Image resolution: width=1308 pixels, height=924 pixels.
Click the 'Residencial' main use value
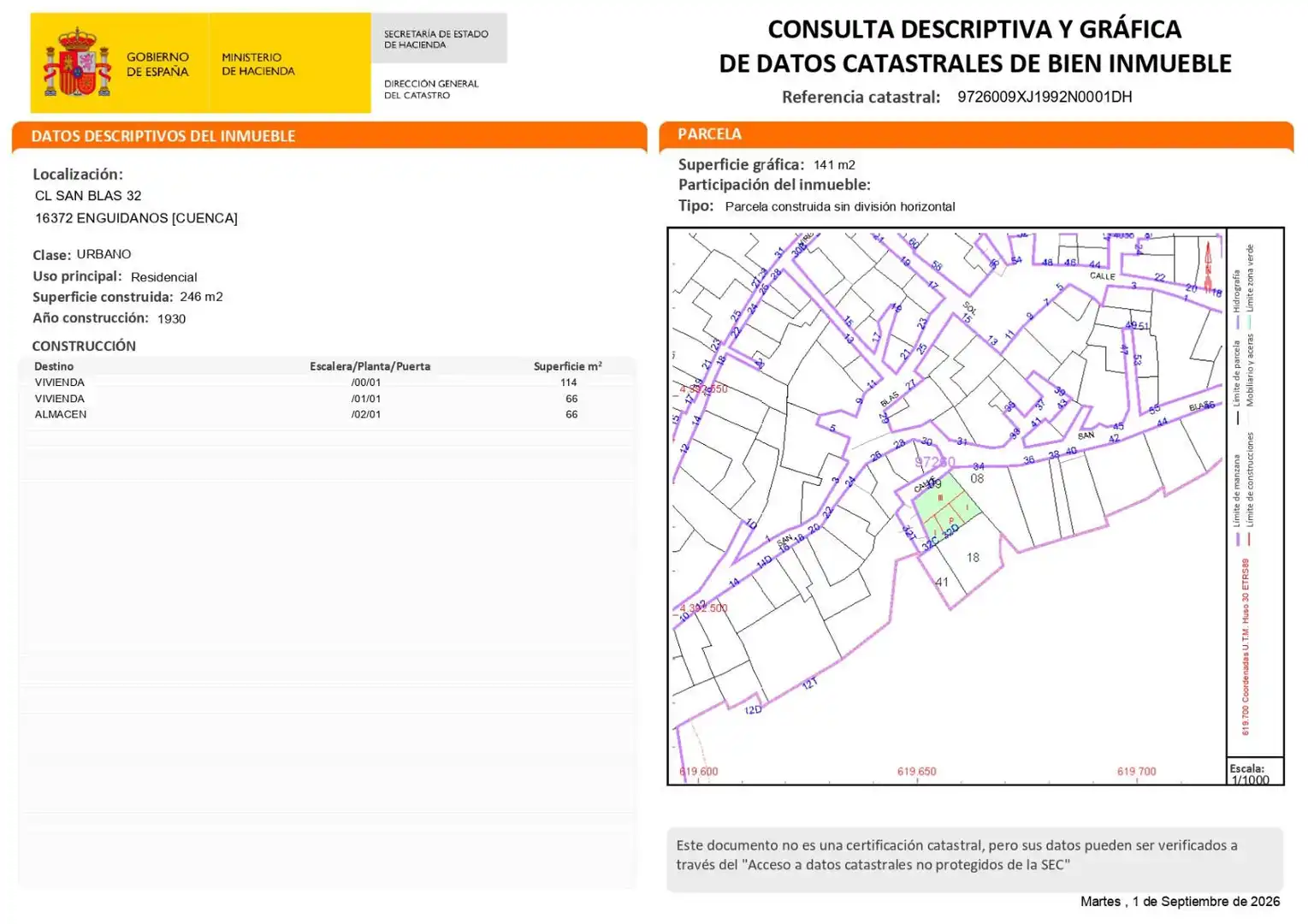(x=163, y=277)
